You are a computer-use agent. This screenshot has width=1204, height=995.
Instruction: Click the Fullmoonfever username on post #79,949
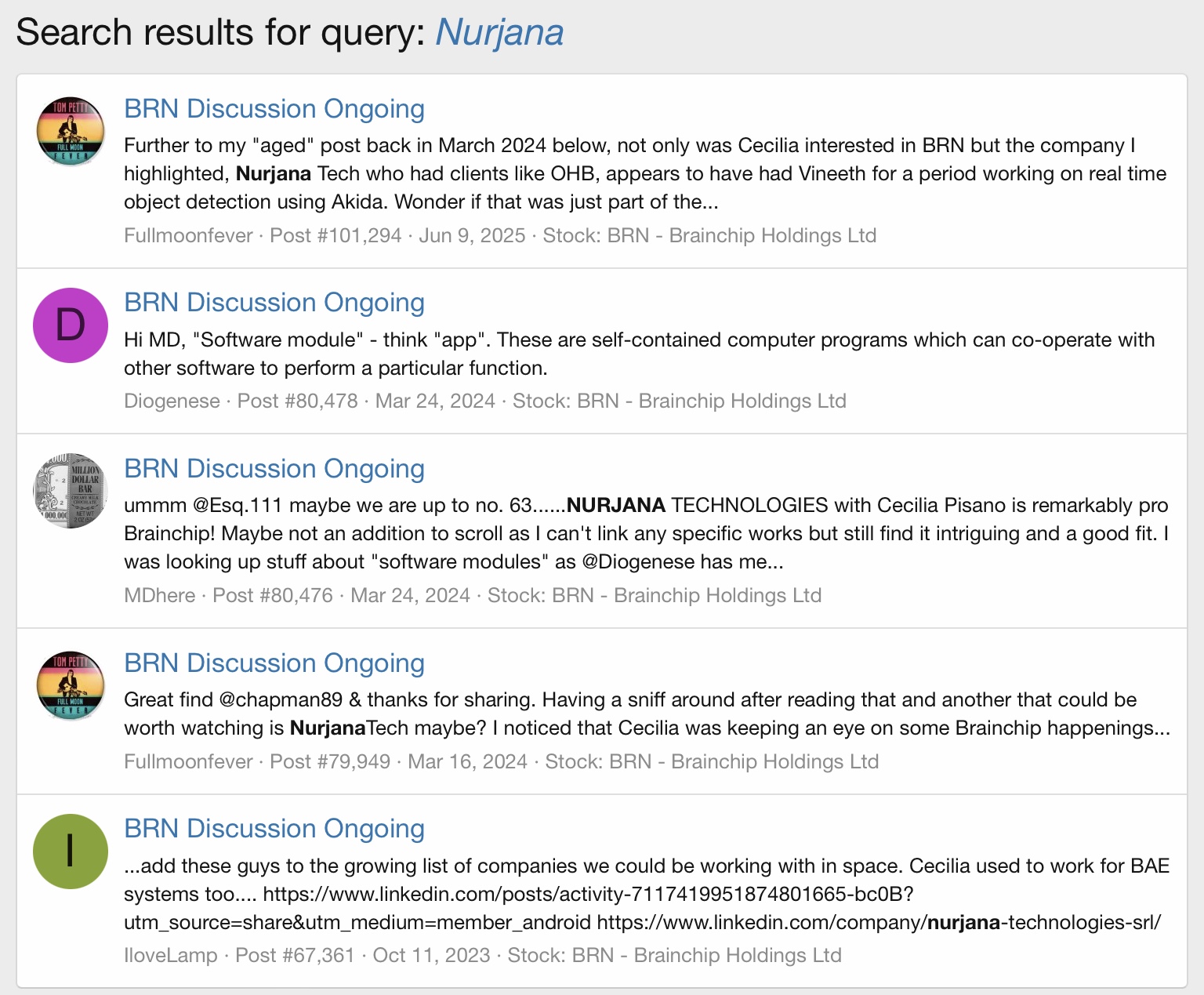[188, 762]
